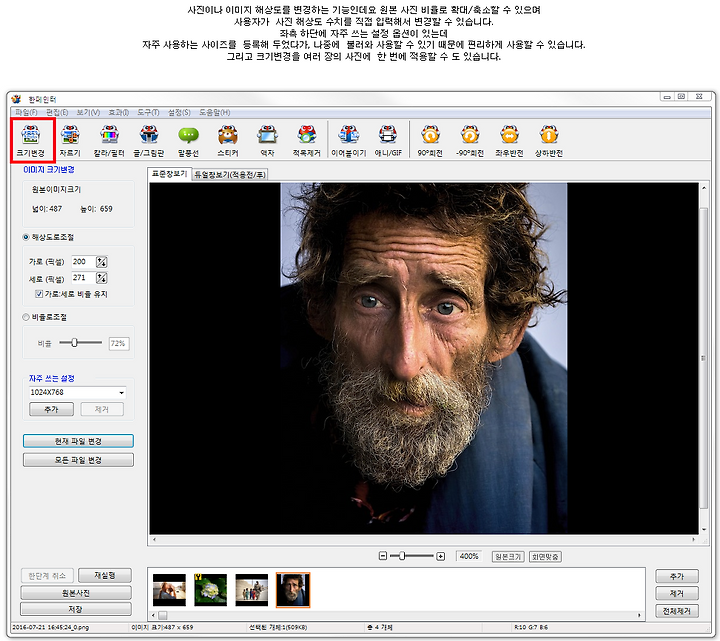The image size is (720, 641).
Task: Click the 비율 ratio slider handle
Action: coord(74,343)
